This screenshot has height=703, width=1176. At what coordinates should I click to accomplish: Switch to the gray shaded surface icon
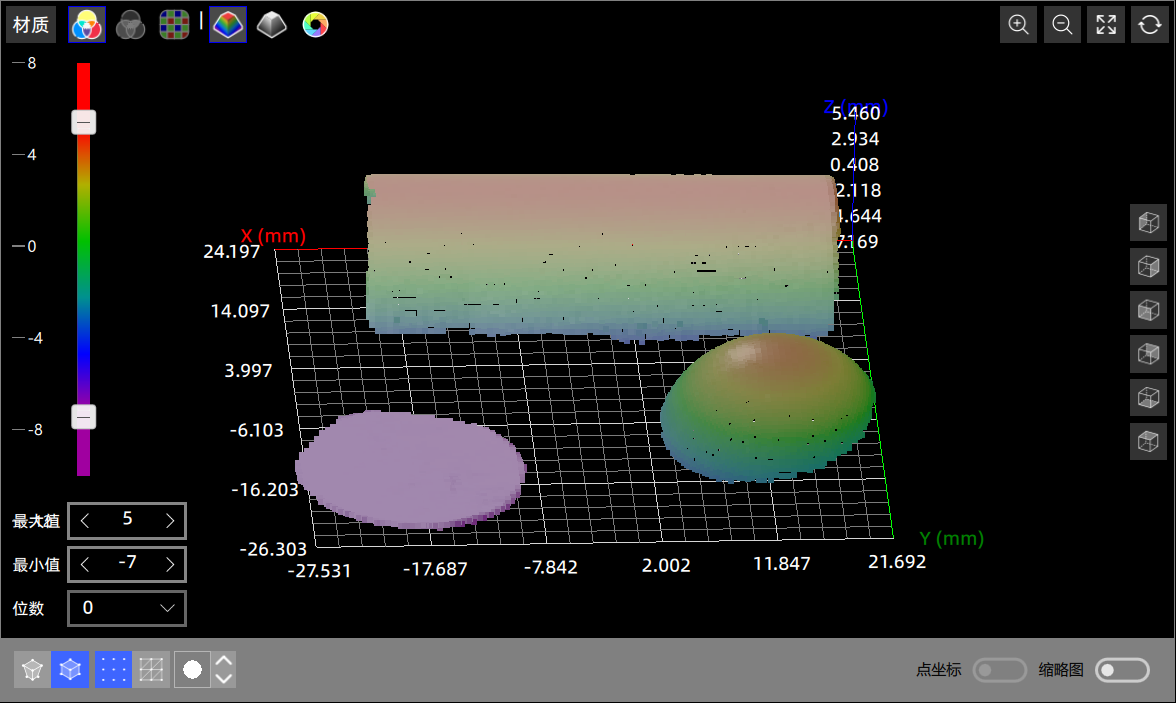click(271, 25)
